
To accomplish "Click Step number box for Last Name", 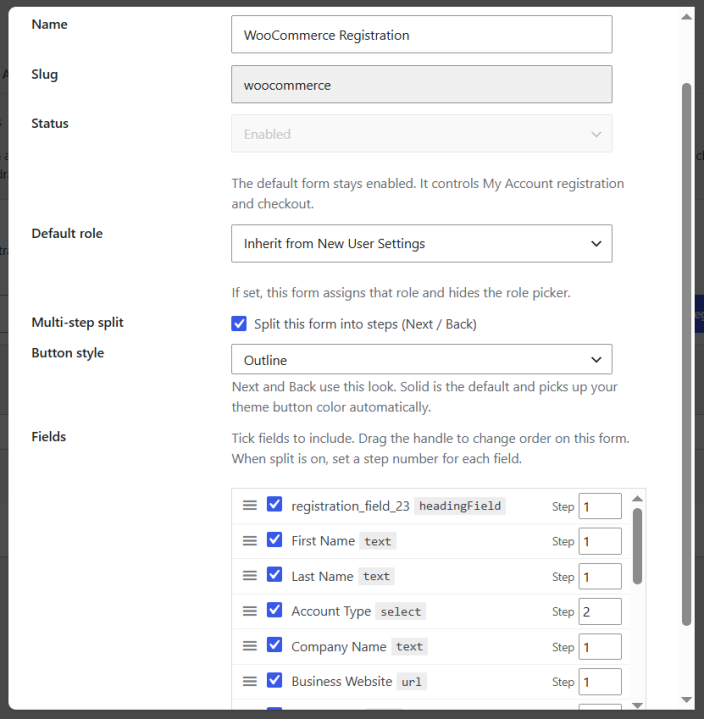I will (x=600, y=576).
